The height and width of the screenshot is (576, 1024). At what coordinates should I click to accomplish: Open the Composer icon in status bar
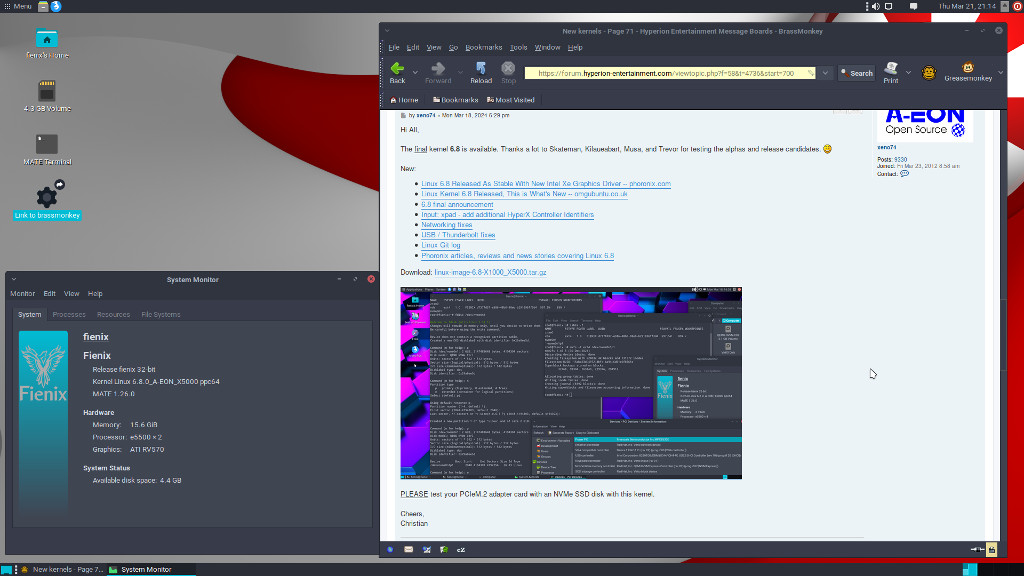426,550
